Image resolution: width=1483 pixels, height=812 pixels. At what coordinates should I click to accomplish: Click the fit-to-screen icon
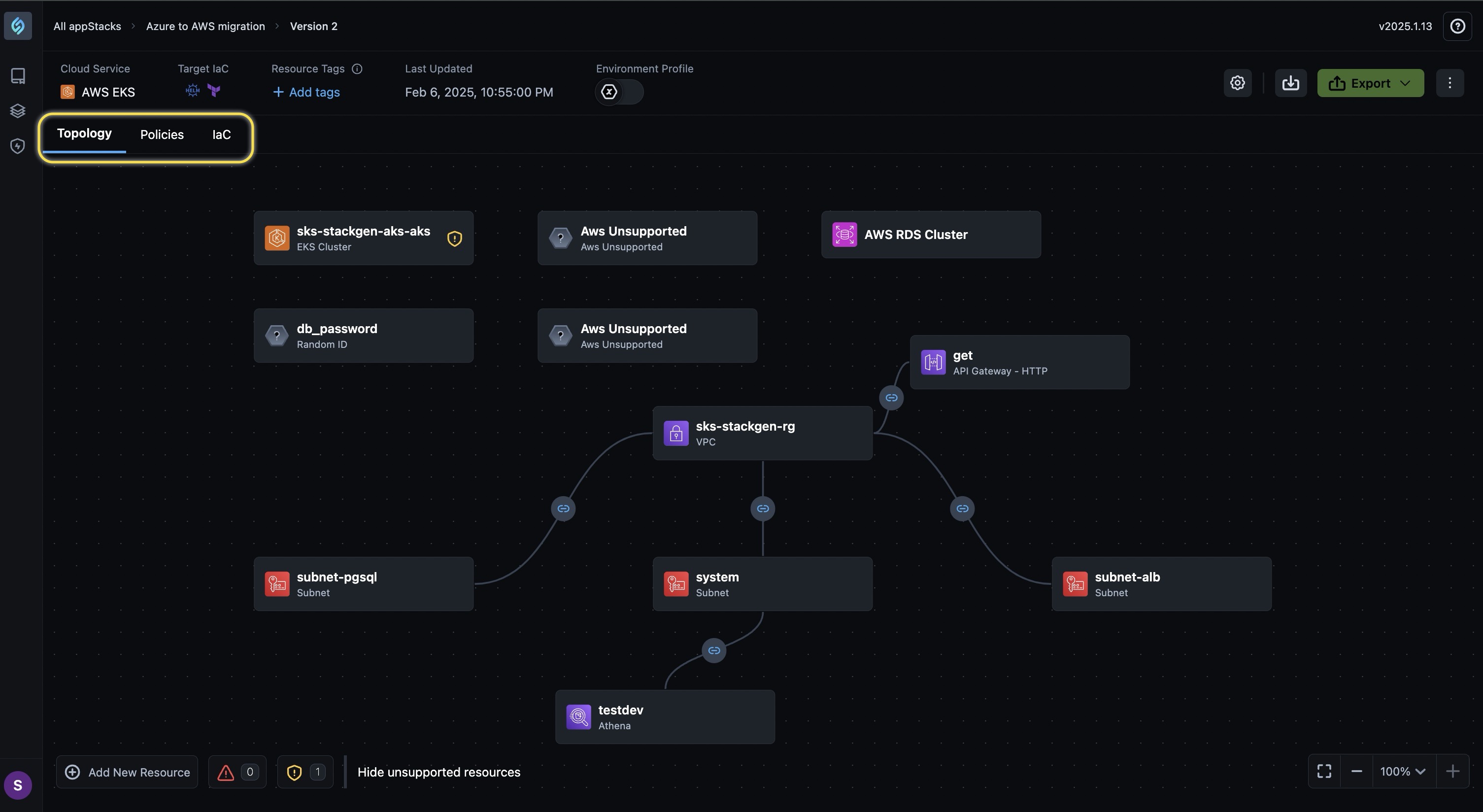(1324, 771)
